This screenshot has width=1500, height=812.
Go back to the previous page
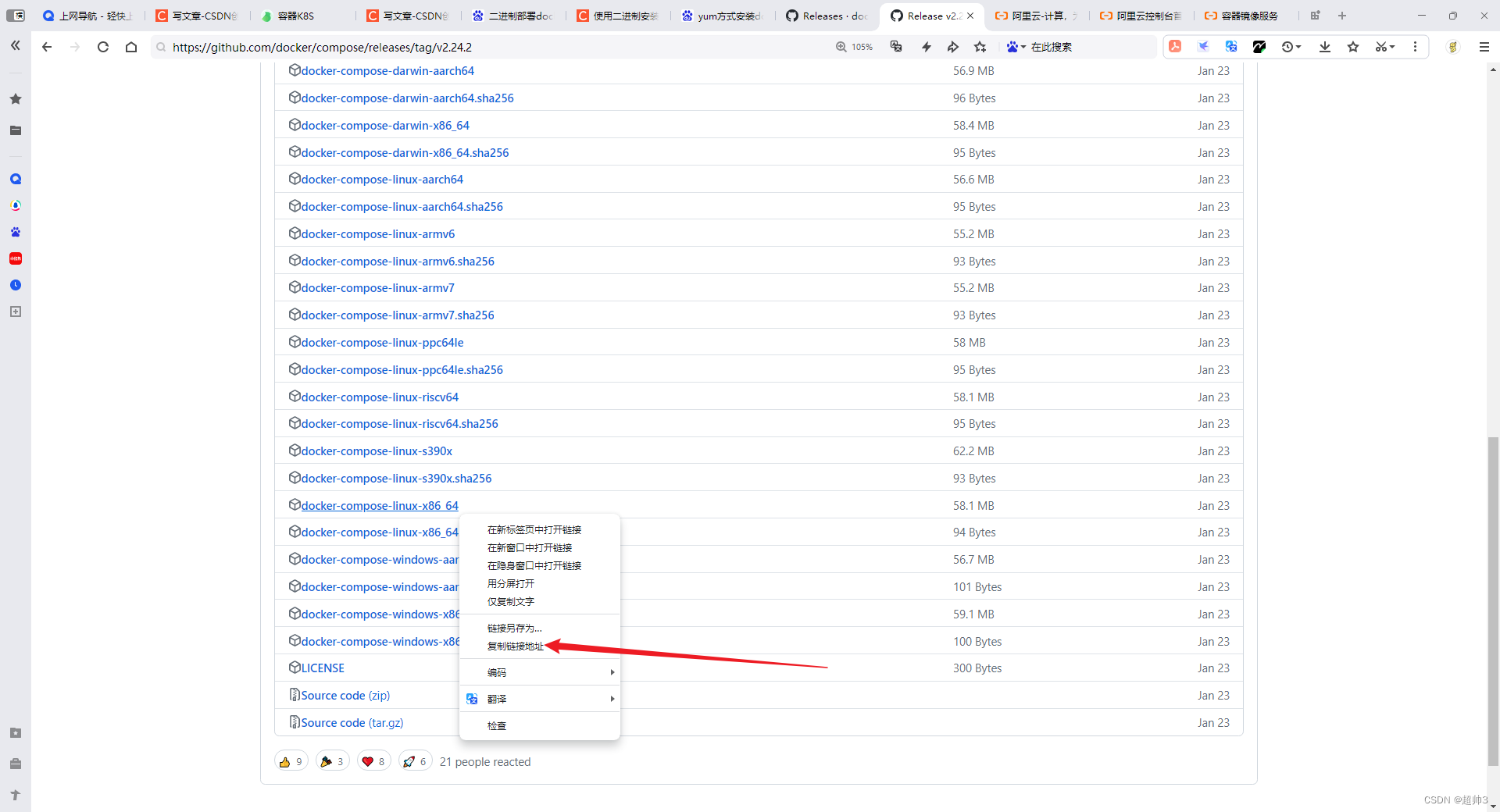(47, 47)
